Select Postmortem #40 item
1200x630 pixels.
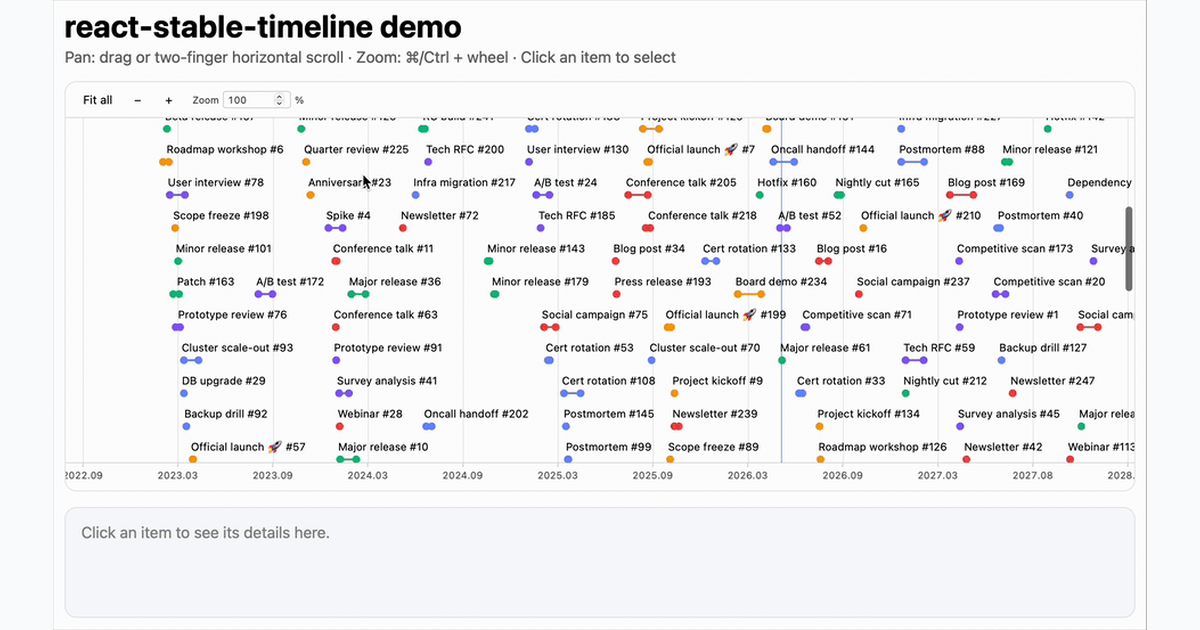click(x=1040, y=215)
